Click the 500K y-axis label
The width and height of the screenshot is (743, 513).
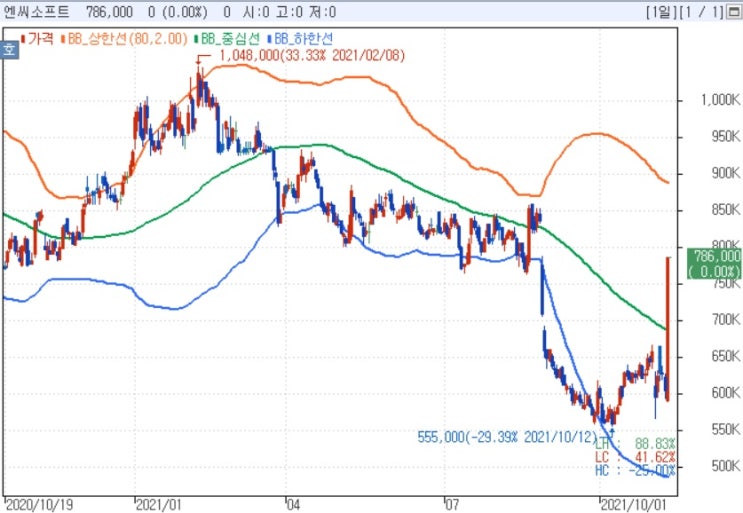coord(725,466)
